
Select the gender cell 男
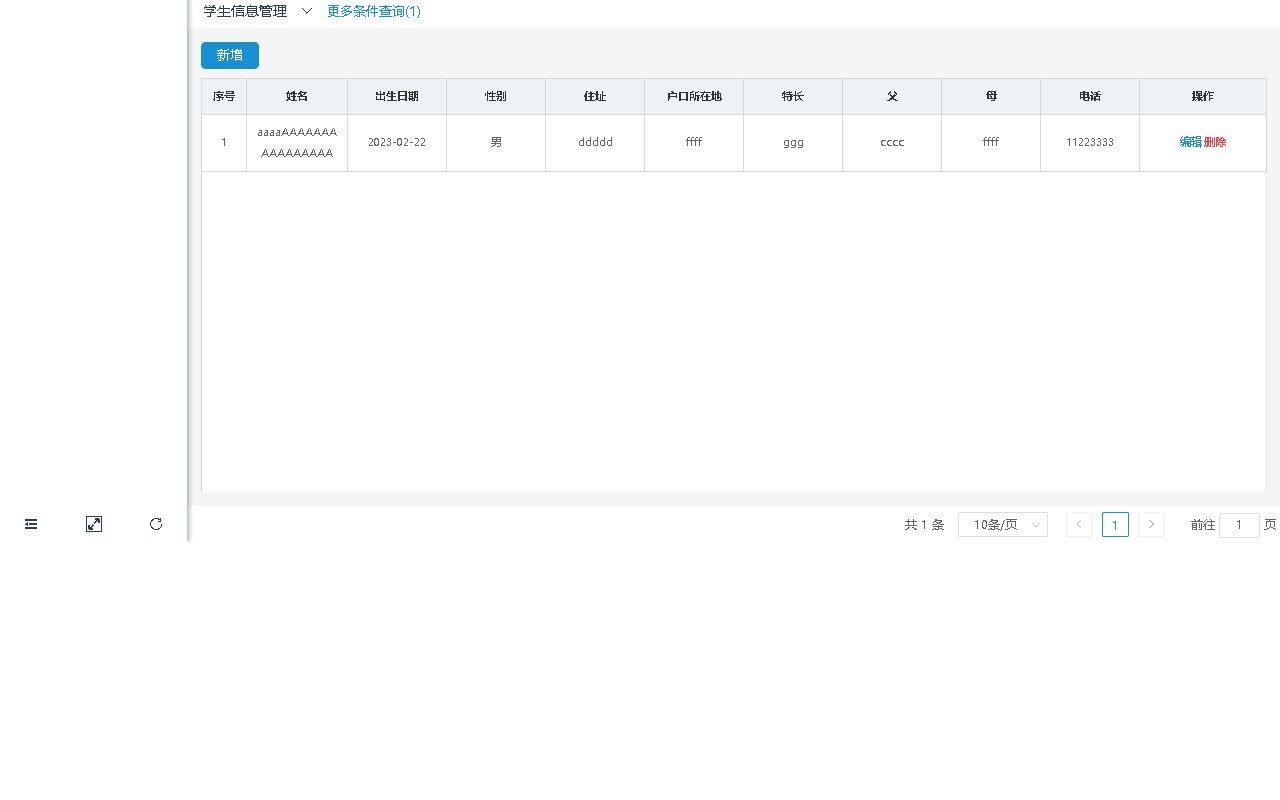coord(496,143)
